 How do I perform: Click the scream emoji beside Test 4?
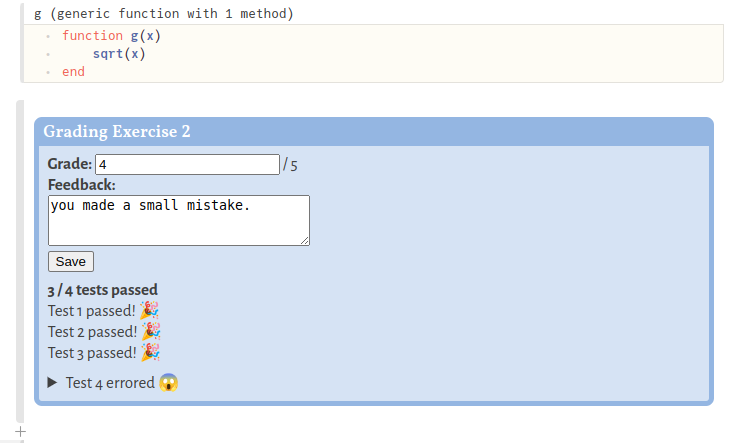[x=168, y=383]
